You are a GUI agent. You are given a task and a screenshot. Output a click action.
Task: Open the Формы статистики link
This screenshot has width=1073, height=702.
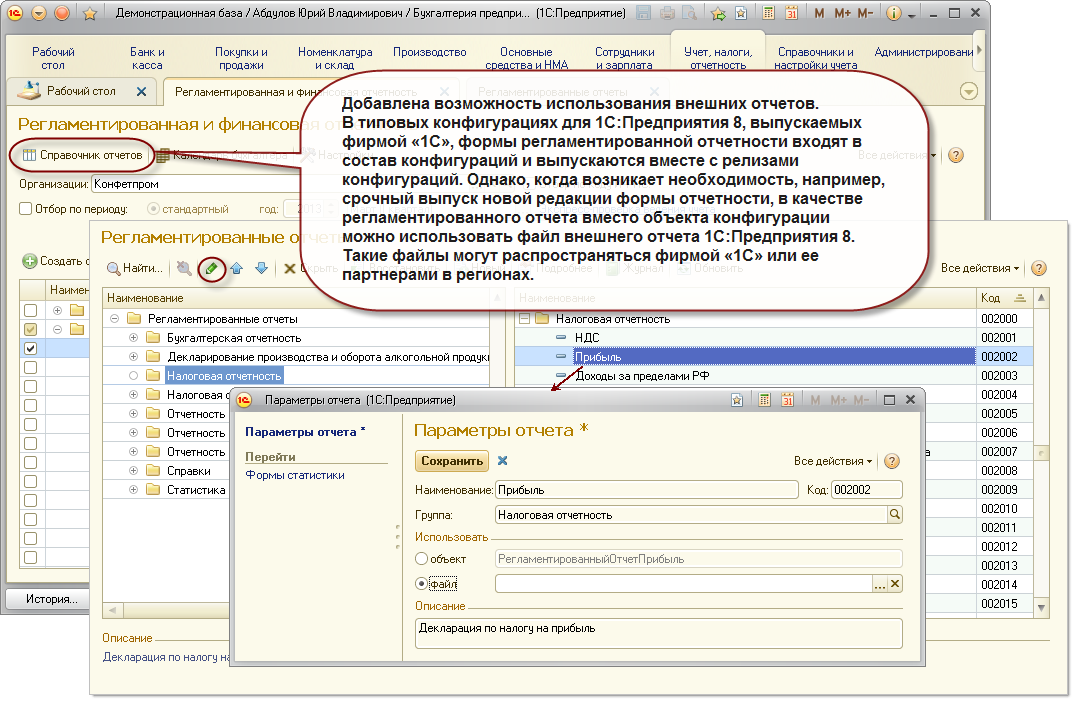295,475
